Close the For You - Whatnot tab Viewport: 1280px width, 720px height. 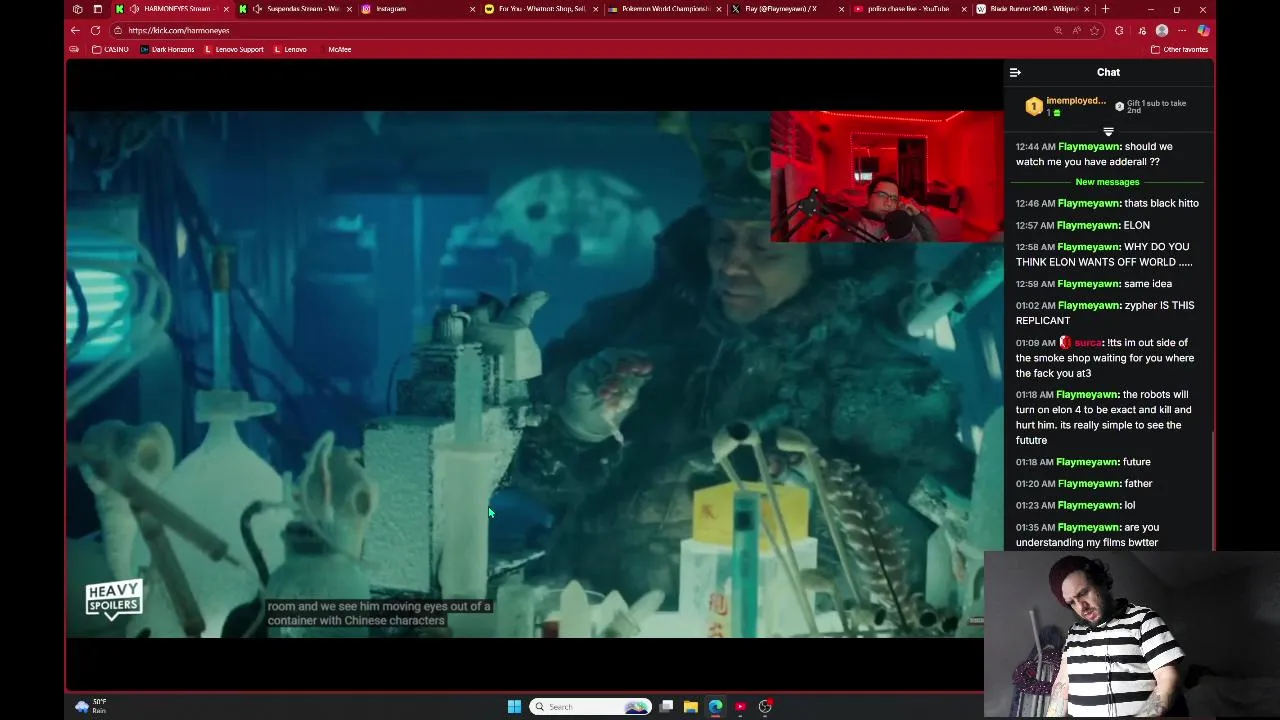595,9
